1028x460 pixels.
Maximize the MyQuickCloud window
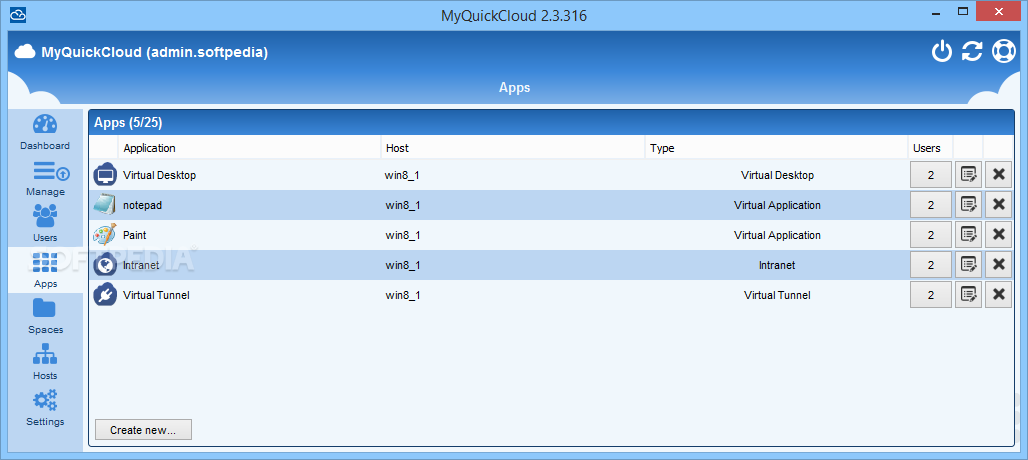[963, 11]
